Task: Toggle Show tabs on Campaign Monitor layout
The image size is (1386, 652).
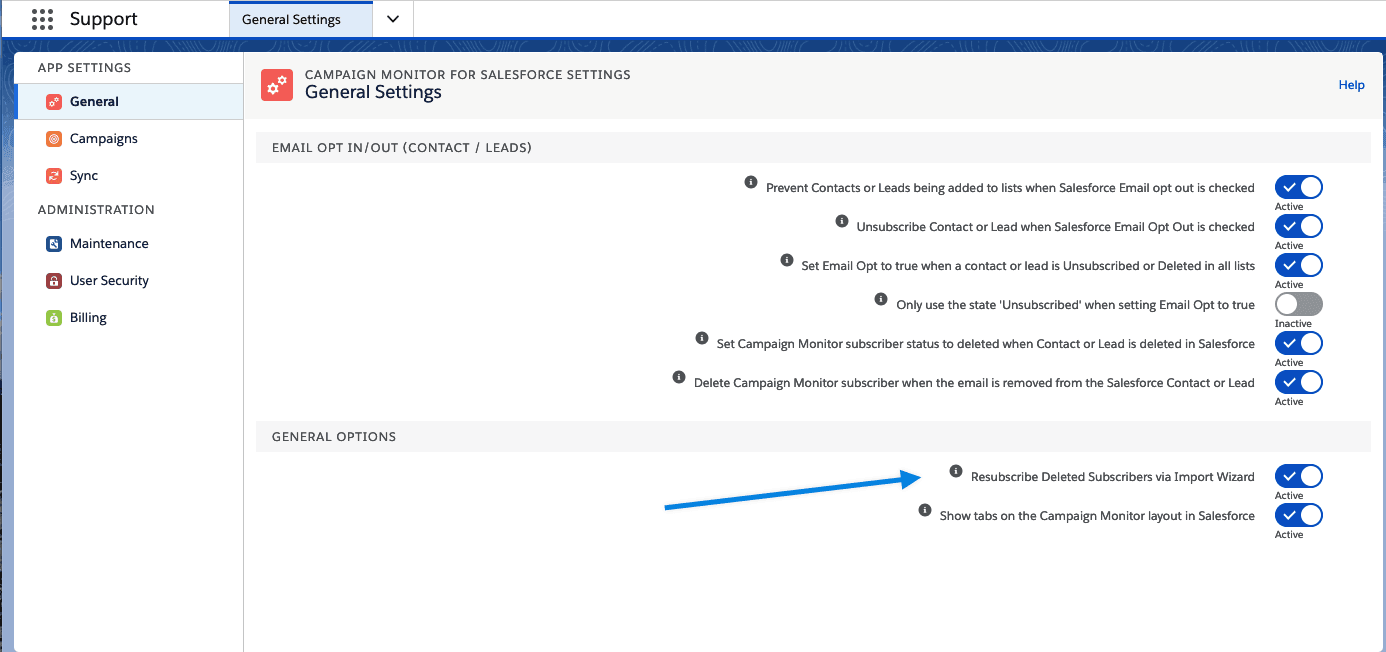Action: [1299, 515]
